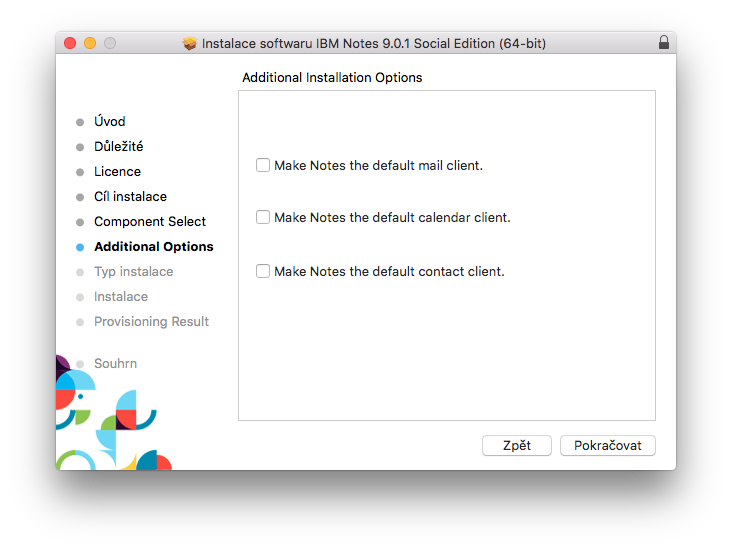Go back using the Zpět button
The image size is (732, 550).
[517, 445]
